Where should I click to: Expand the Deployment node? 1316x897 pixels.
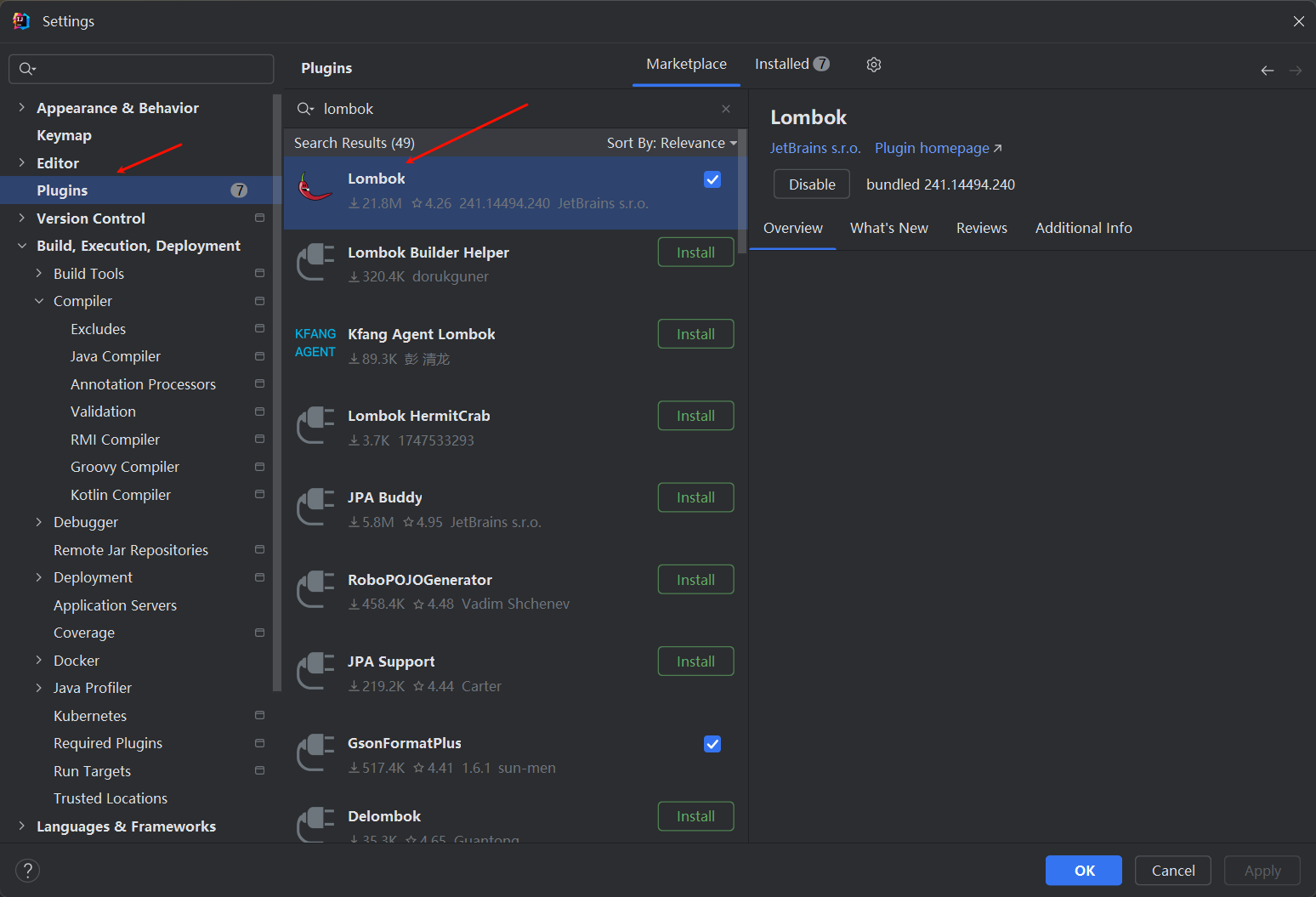[x=38, y=577]
